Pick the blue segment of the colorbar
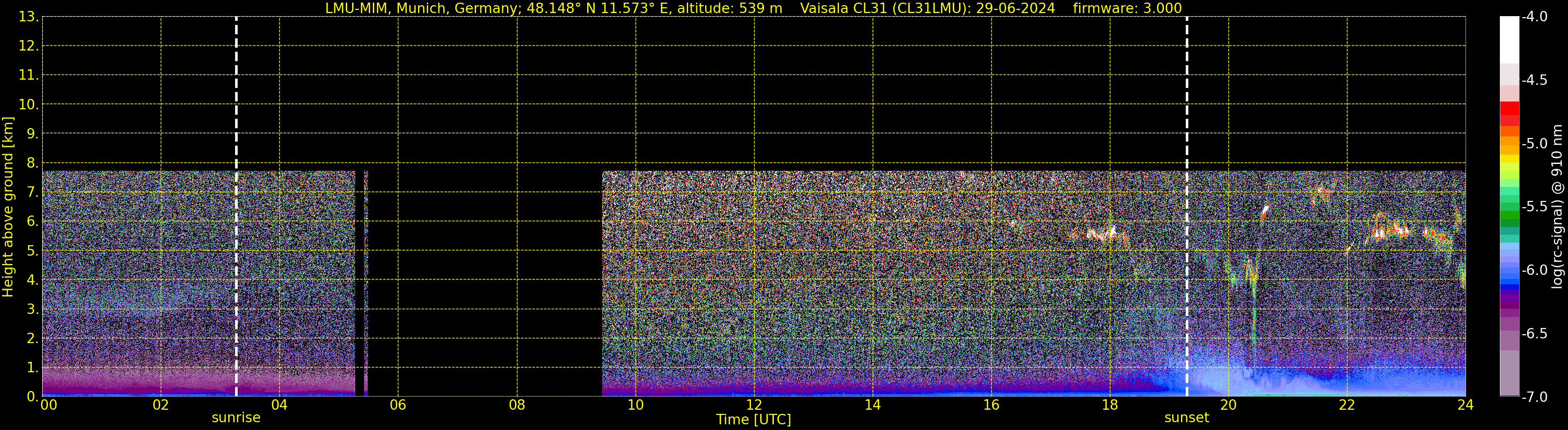1568x430 pixels. 1509,282
